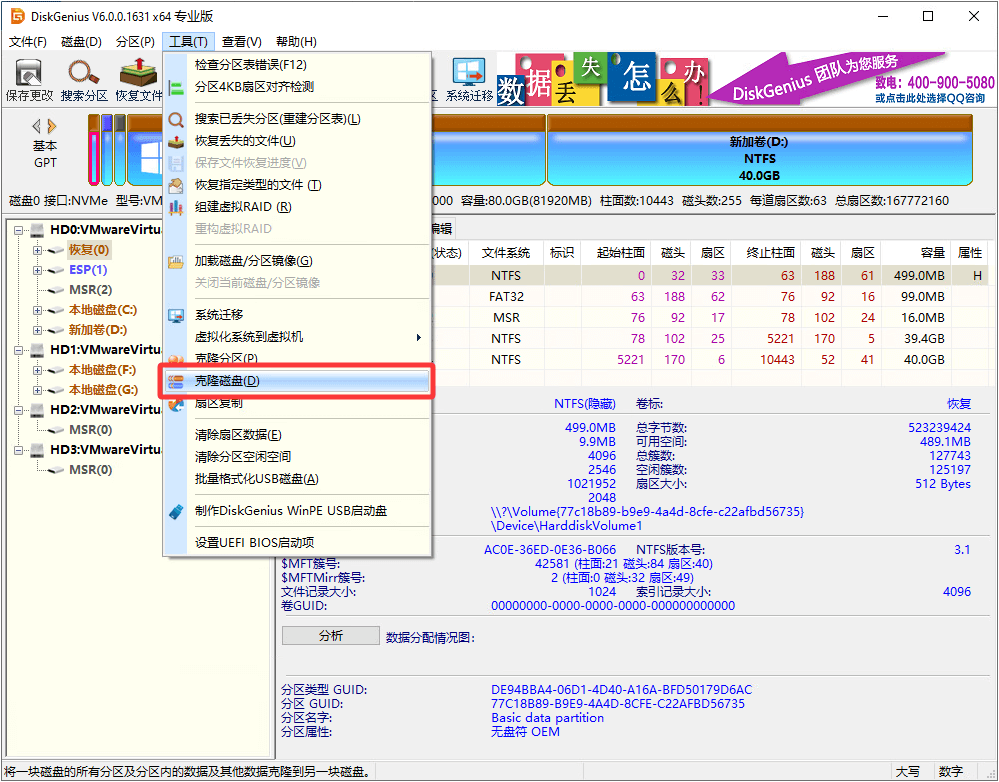This screenshot has width=999, height=782.
Task: Click the 系统迁移 system migration toolbar icon
Action: 467,75
